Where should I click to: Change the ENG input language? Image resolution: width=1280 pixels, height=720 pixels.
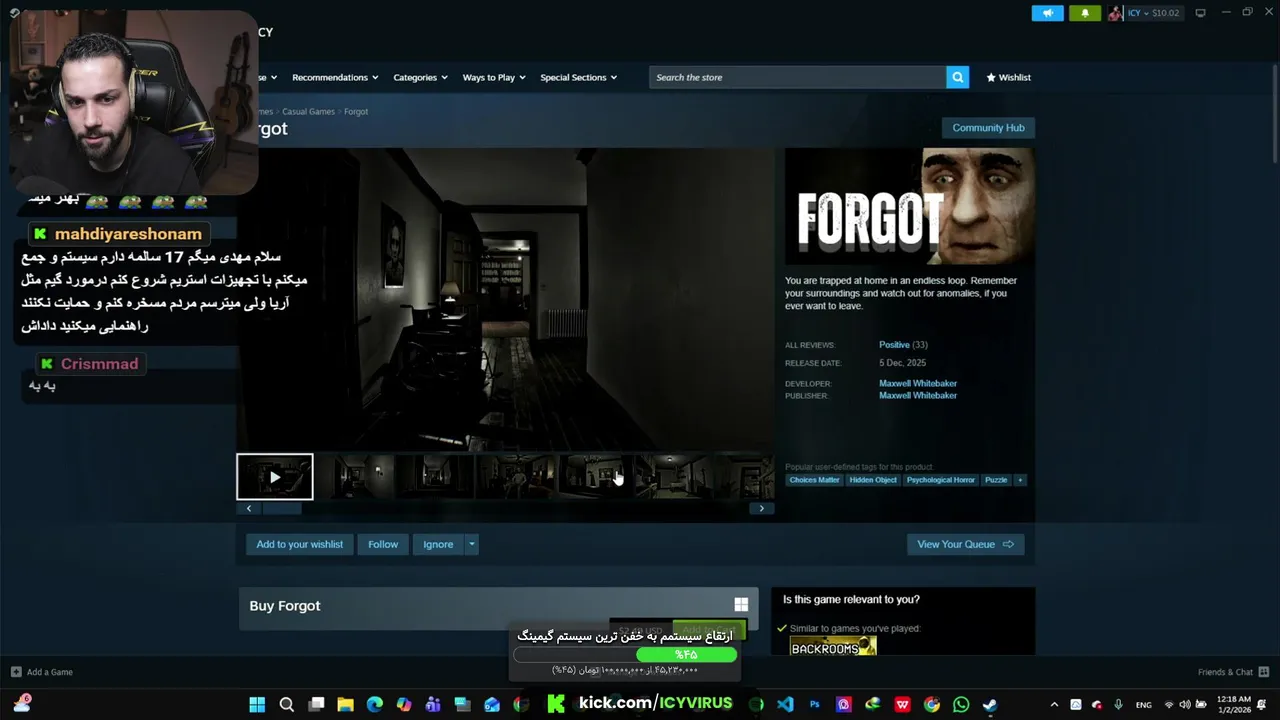click(x=1143, y=704)
